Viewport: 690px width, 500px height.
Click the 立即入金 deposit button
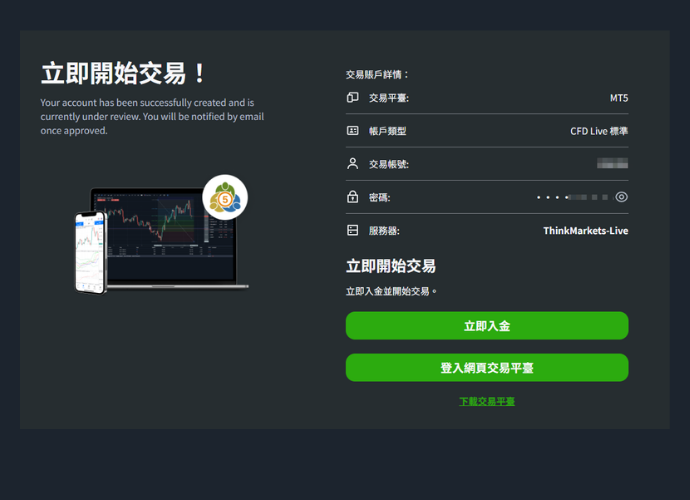click(487, 326)
